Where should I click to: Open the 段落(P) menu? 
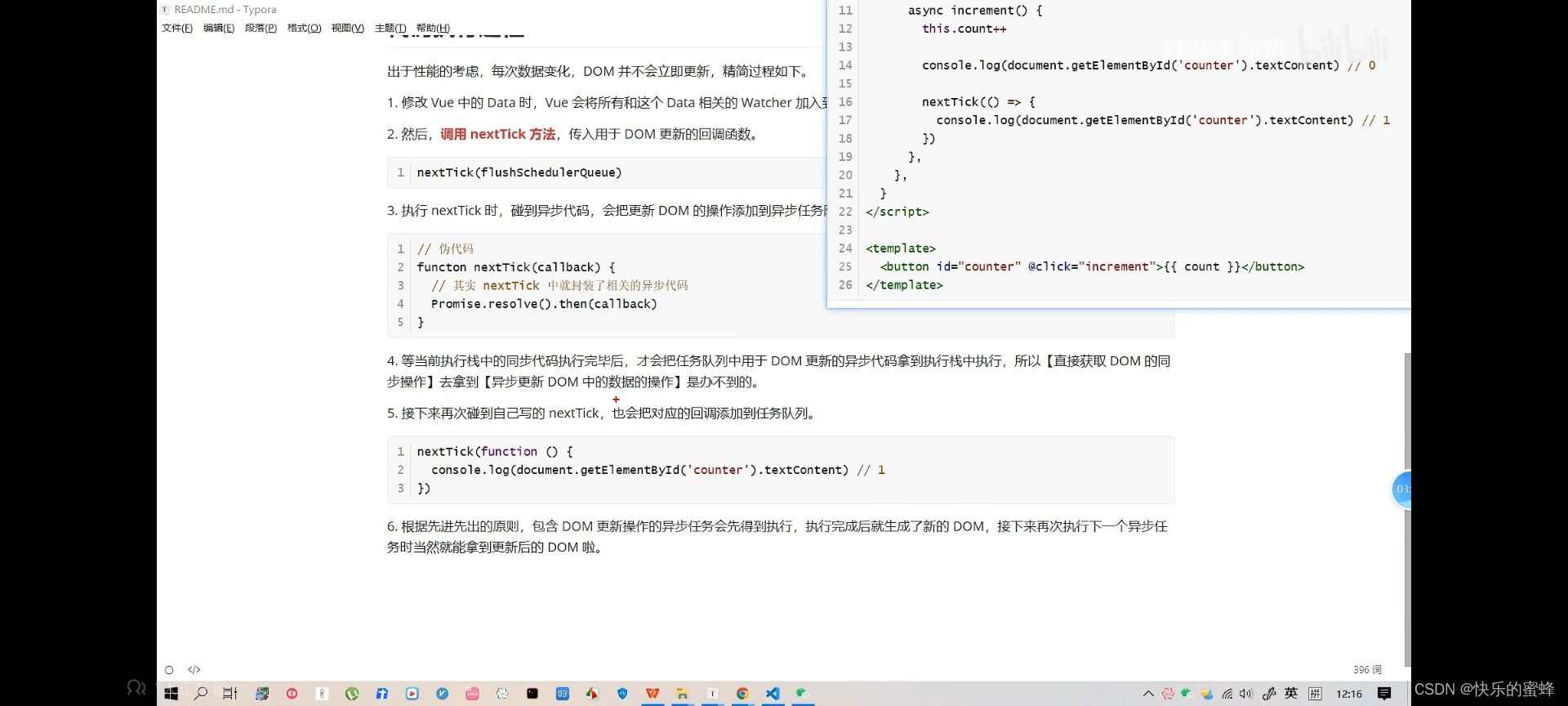261,28
